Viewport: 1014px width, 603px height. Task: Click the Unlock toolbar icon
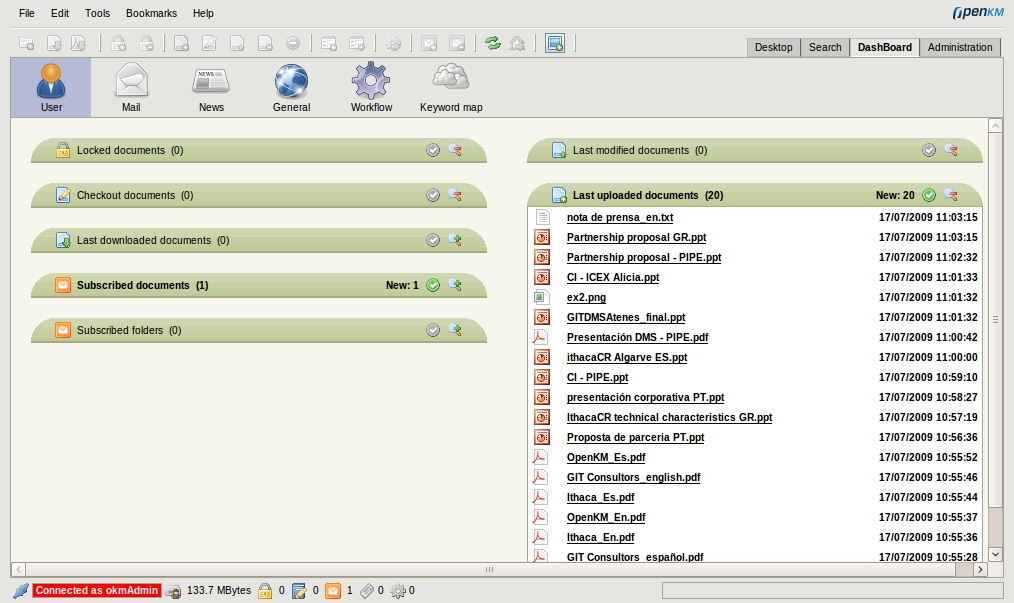146,43
